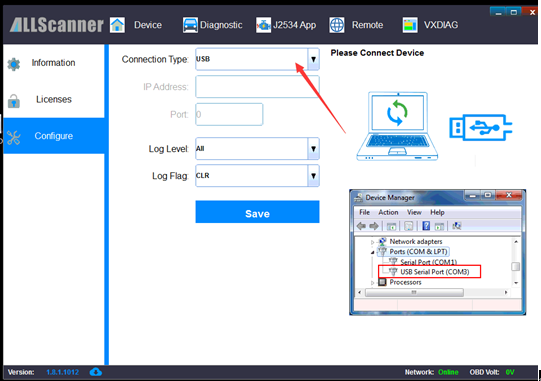Viewport: 541px width, 381px height.
Task: Click the Save button
Action: (x=257, y=212)
